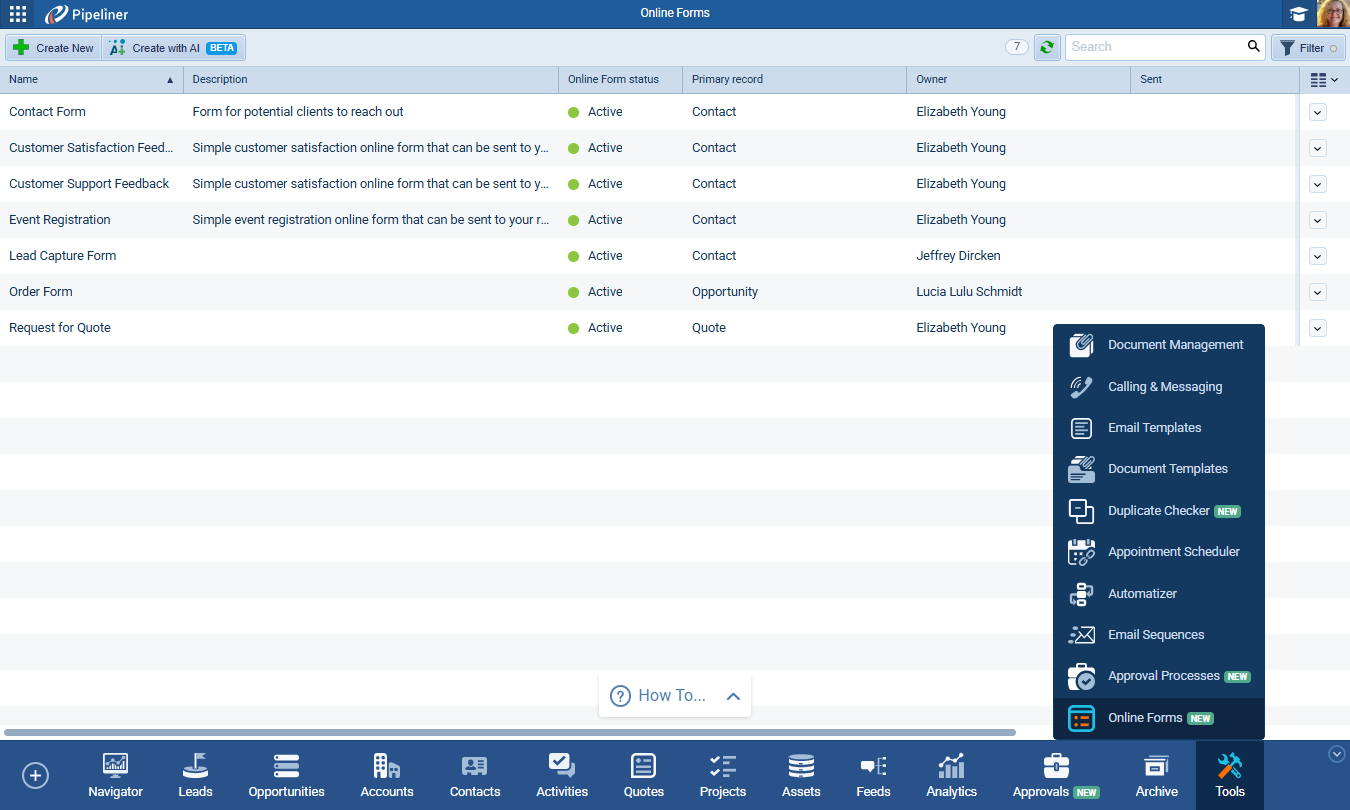Expand the How To panel chevron
The width and height of the screenshot is (1350, 810).
[x=733, y=696]
